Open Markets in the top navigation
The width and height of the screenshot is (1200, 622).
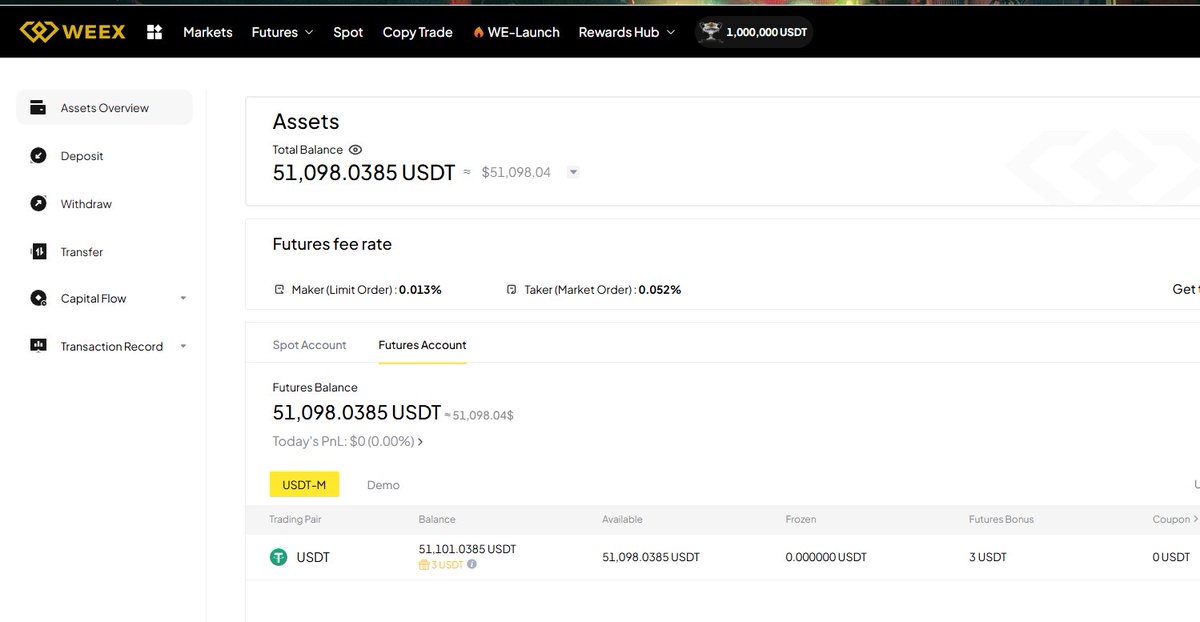208,32
